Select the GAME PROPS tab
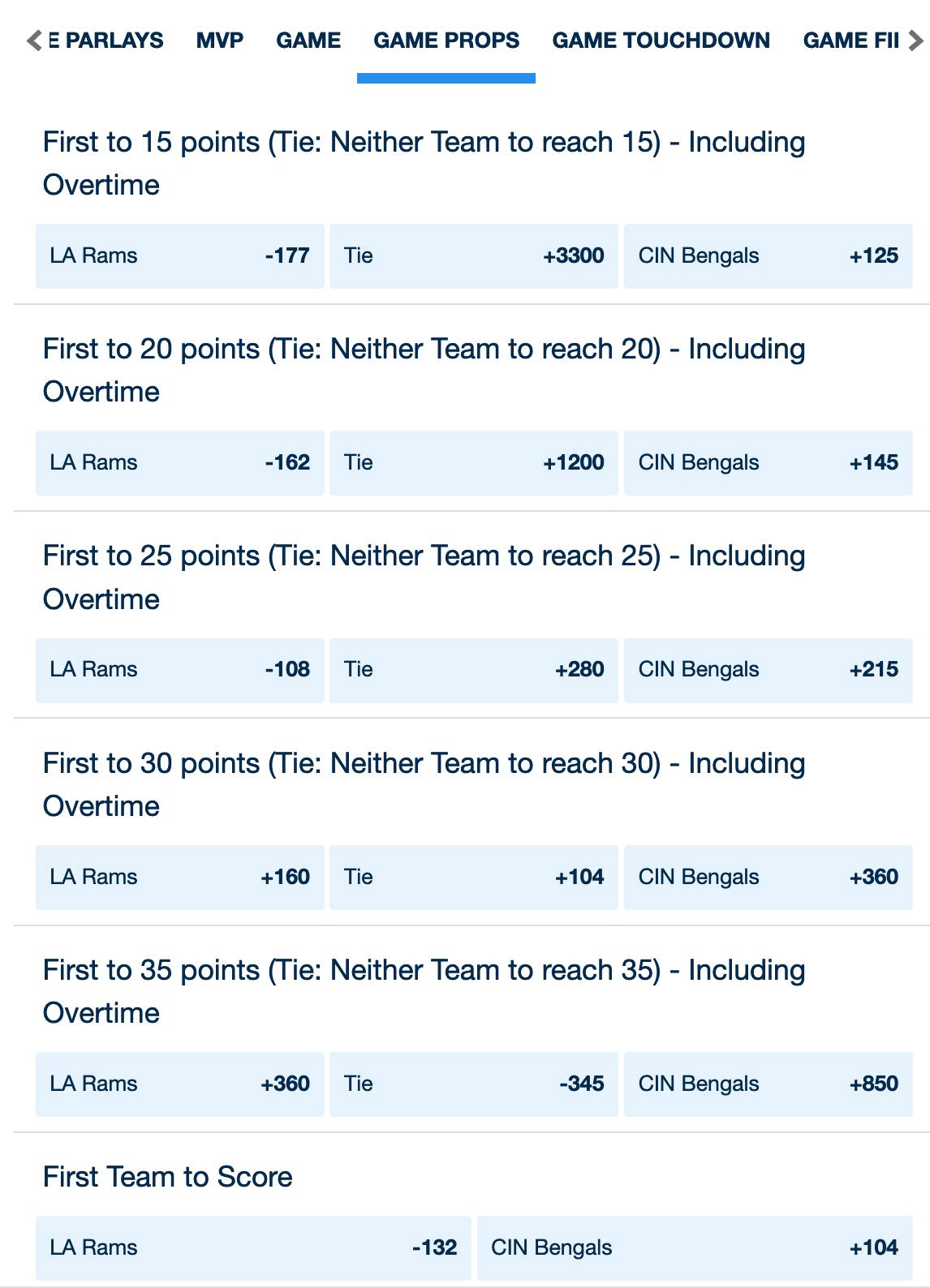 pyautogui.click(x=446, y=41)
